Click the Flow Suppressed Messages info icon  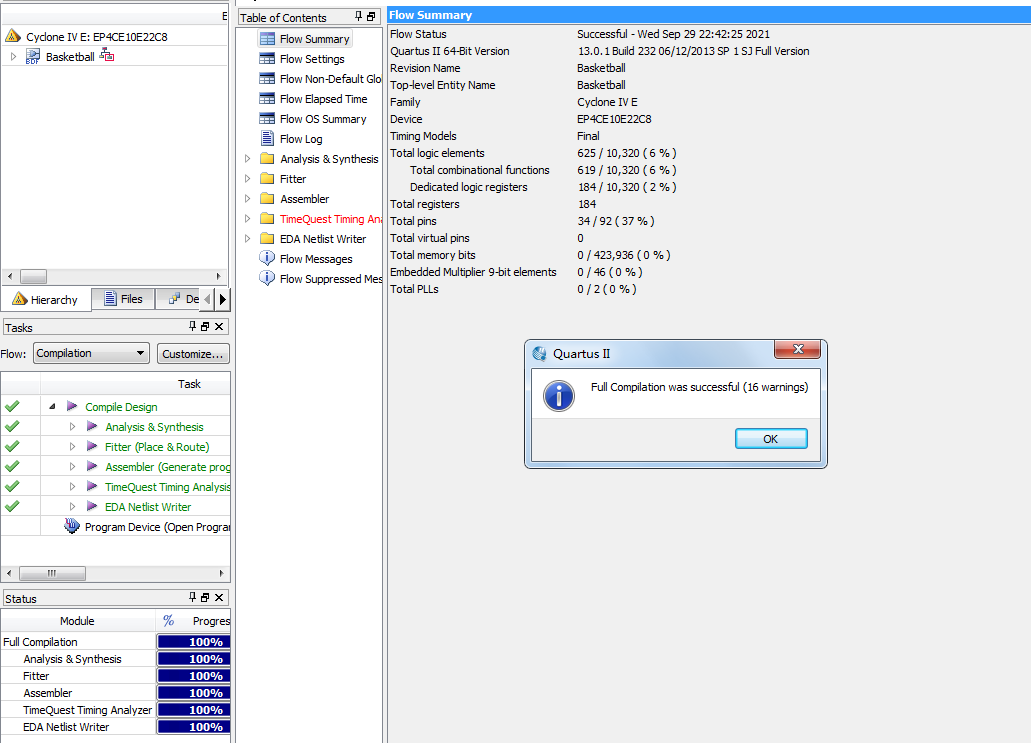(267, 279)
